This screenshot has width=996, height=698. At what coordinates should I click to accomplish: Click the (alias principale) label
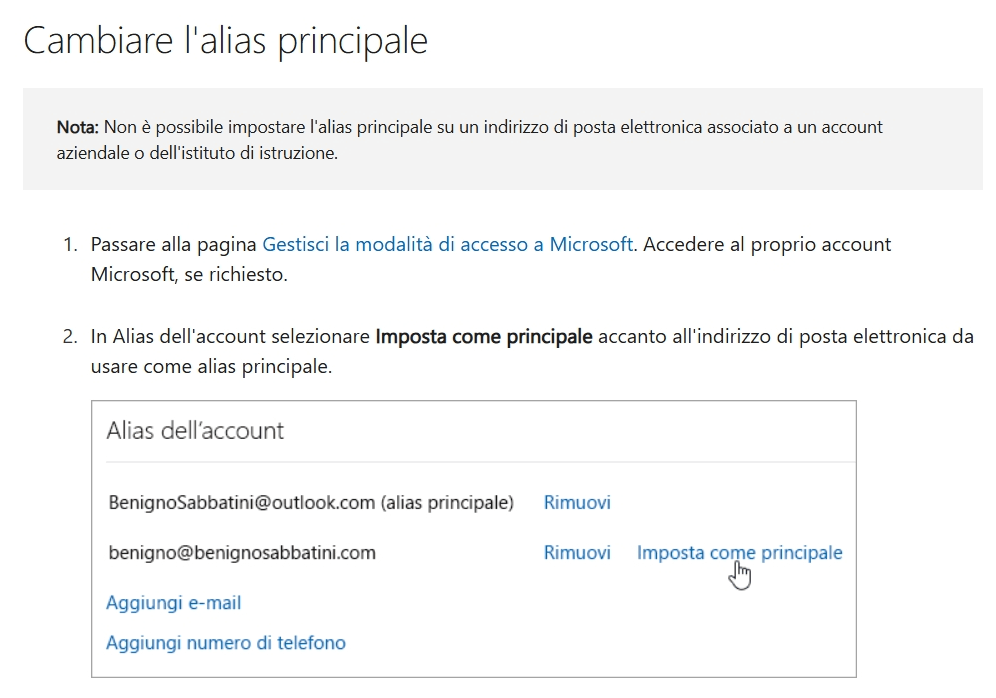point(447,502)
